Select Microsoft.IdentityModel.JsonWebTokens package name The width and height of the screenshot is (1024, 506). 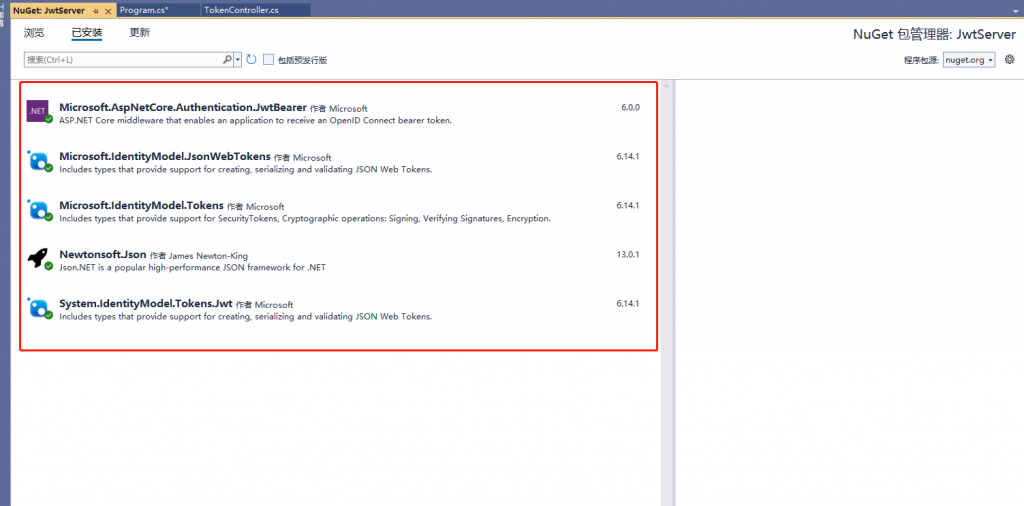(165, 157)
